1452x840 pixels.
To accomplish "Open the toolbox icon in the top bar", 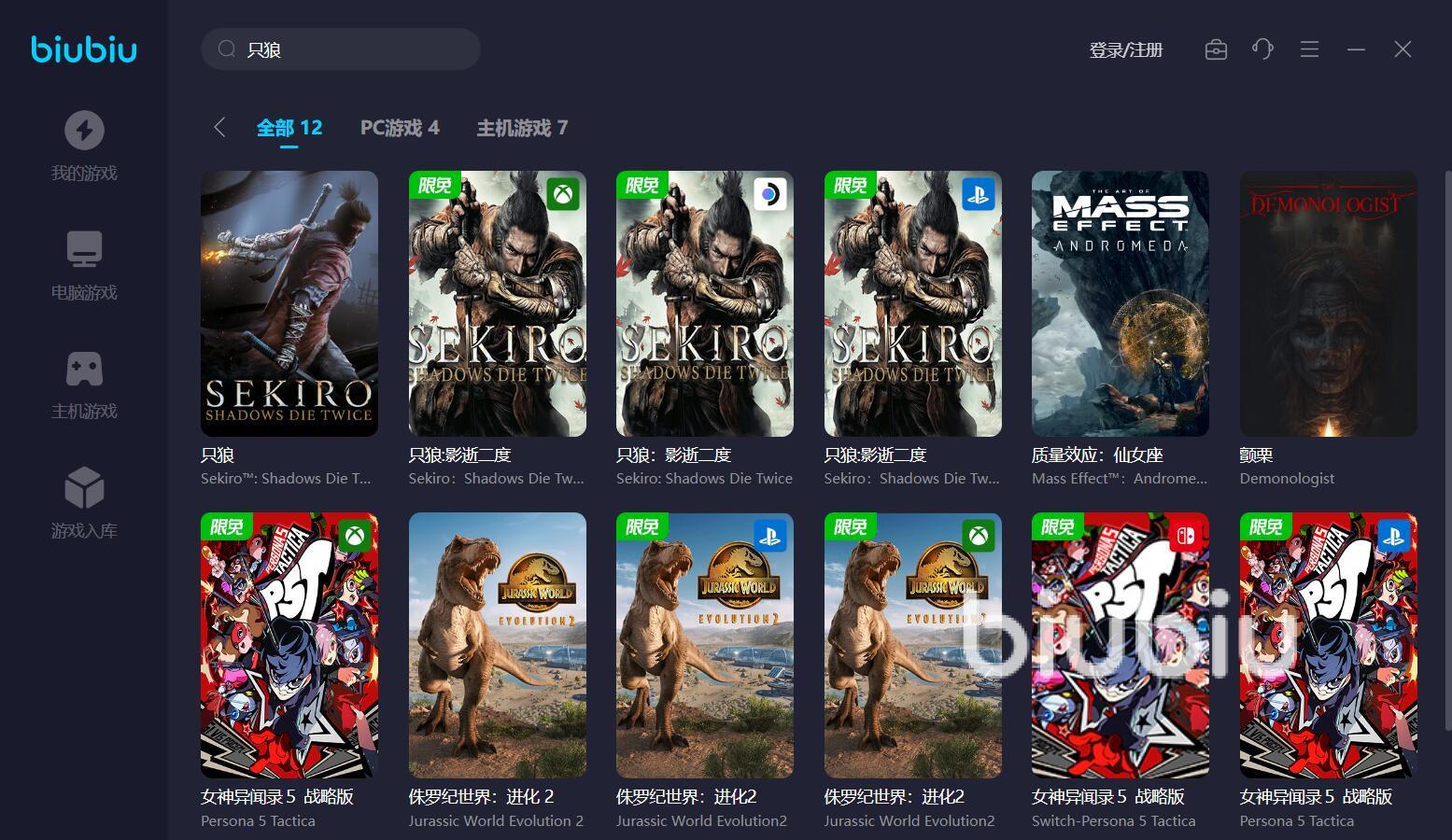I will coord(1216,49).
